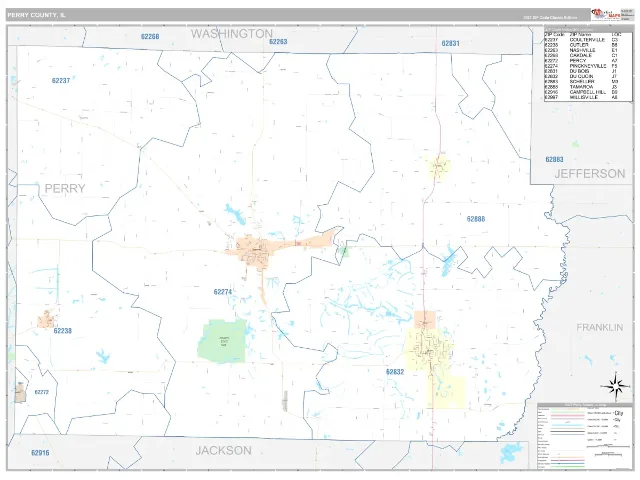640x480 pixels.
Task: Click the compass rose symbol
Action: (x=616, y=387)
